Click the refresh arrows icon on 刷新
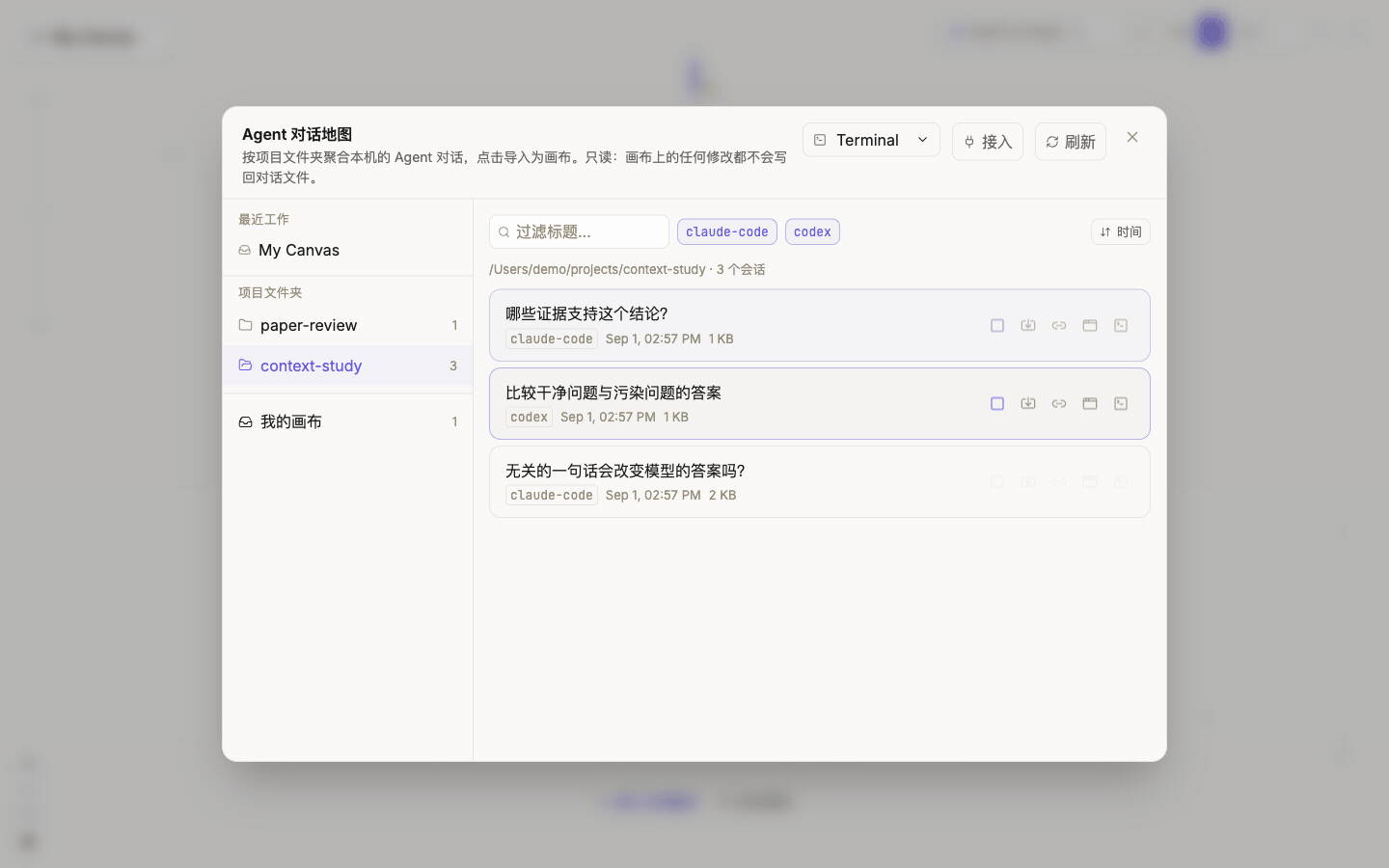Image resolution: width=1389 pixels, height=868 pixels. point(1052,142)
